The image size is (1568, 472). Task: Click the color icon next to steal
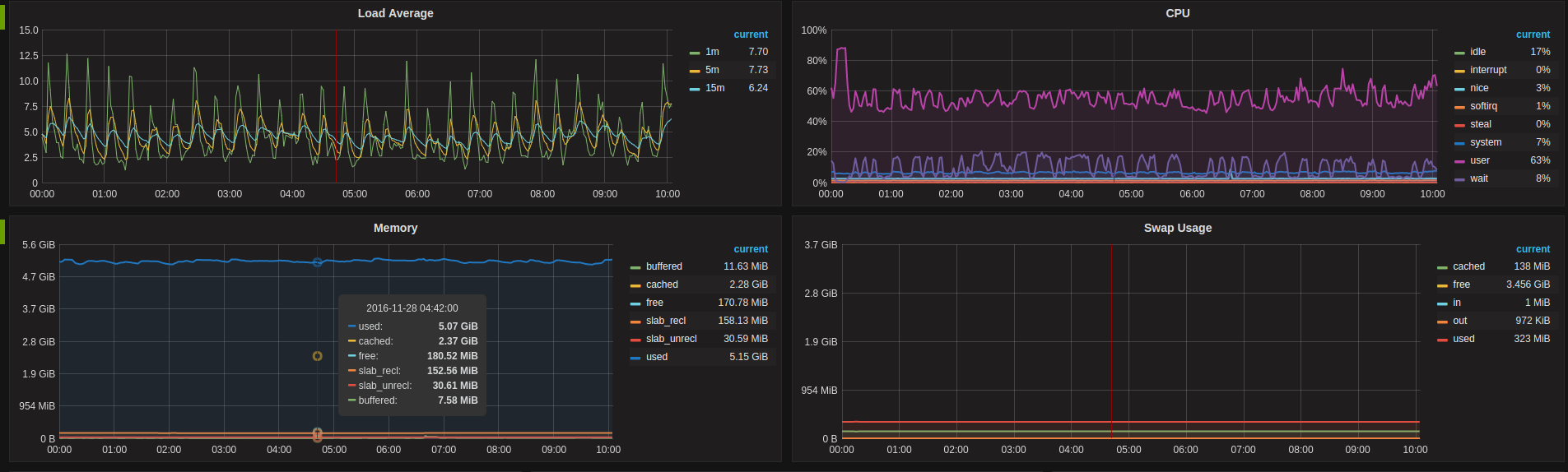1459,125
